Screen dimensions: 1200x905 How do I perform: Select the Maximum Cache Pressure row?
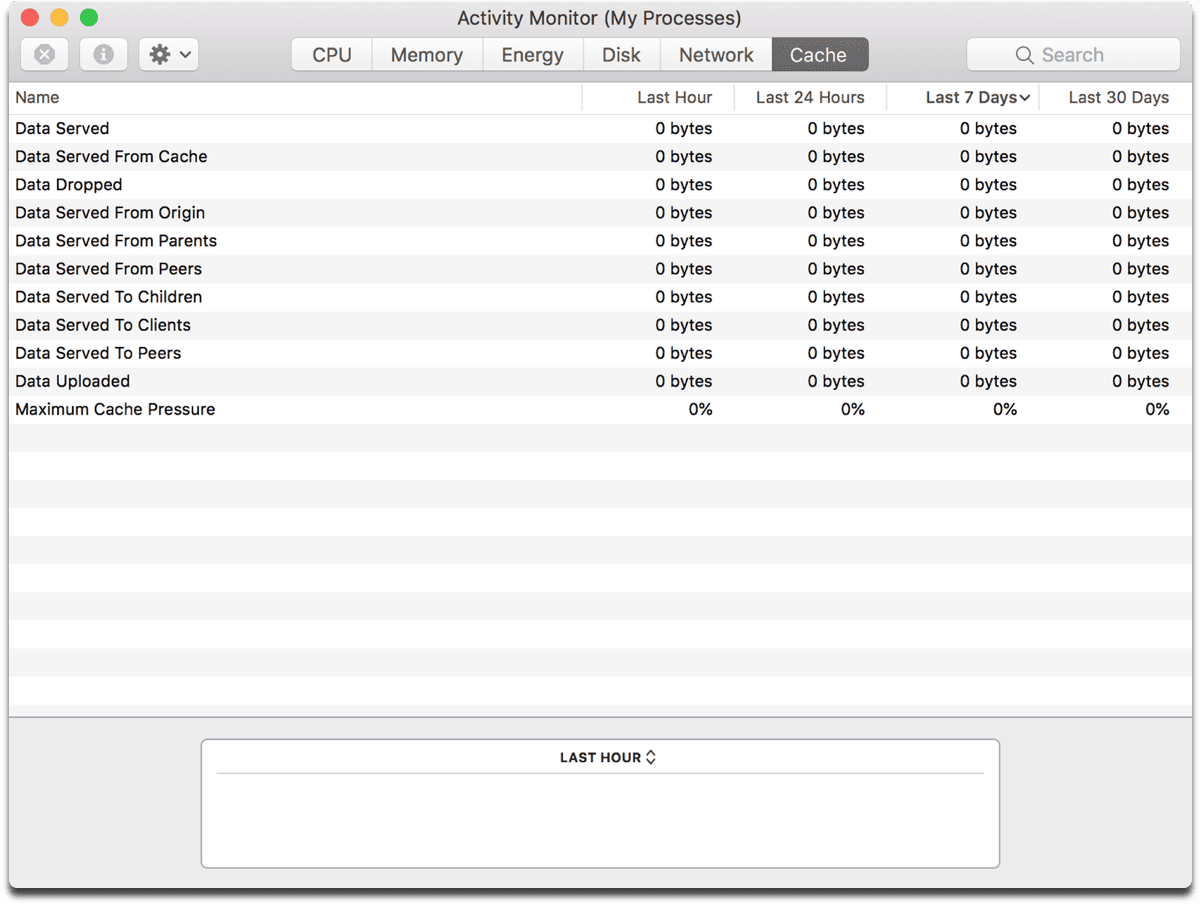[115, 409]
